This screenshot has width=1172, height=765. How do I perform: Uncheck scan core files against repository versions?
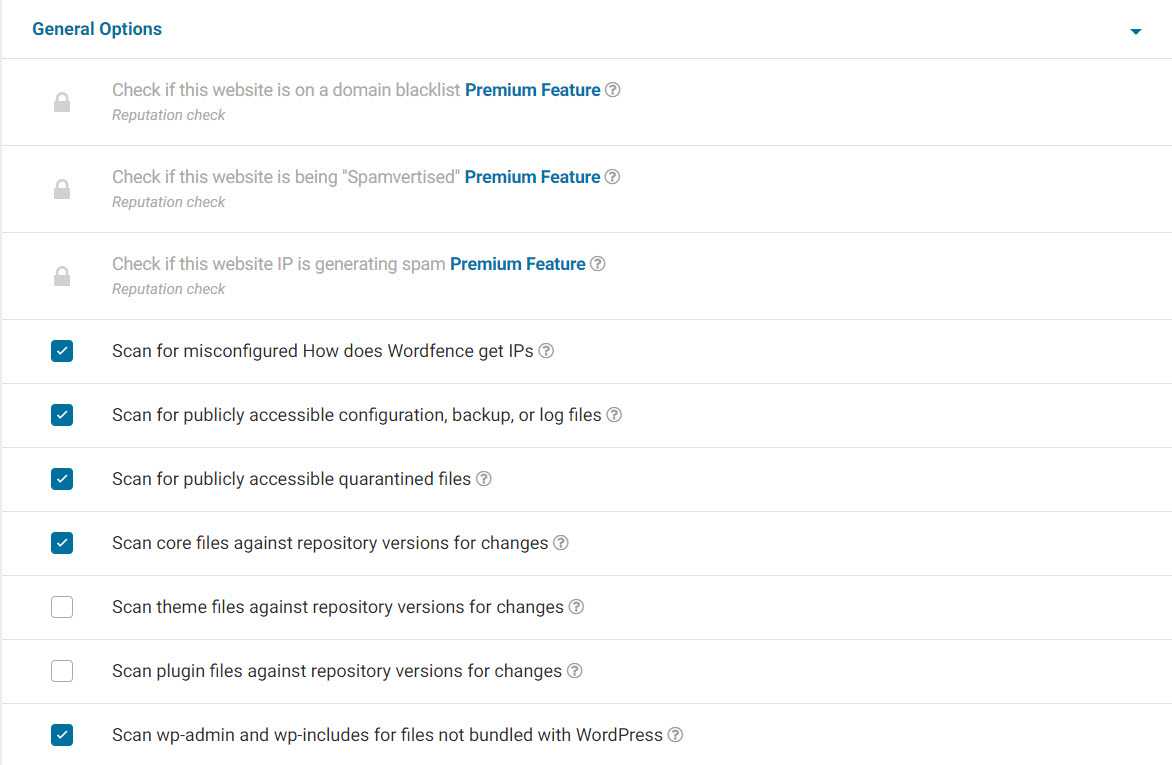tap(62, 543)
